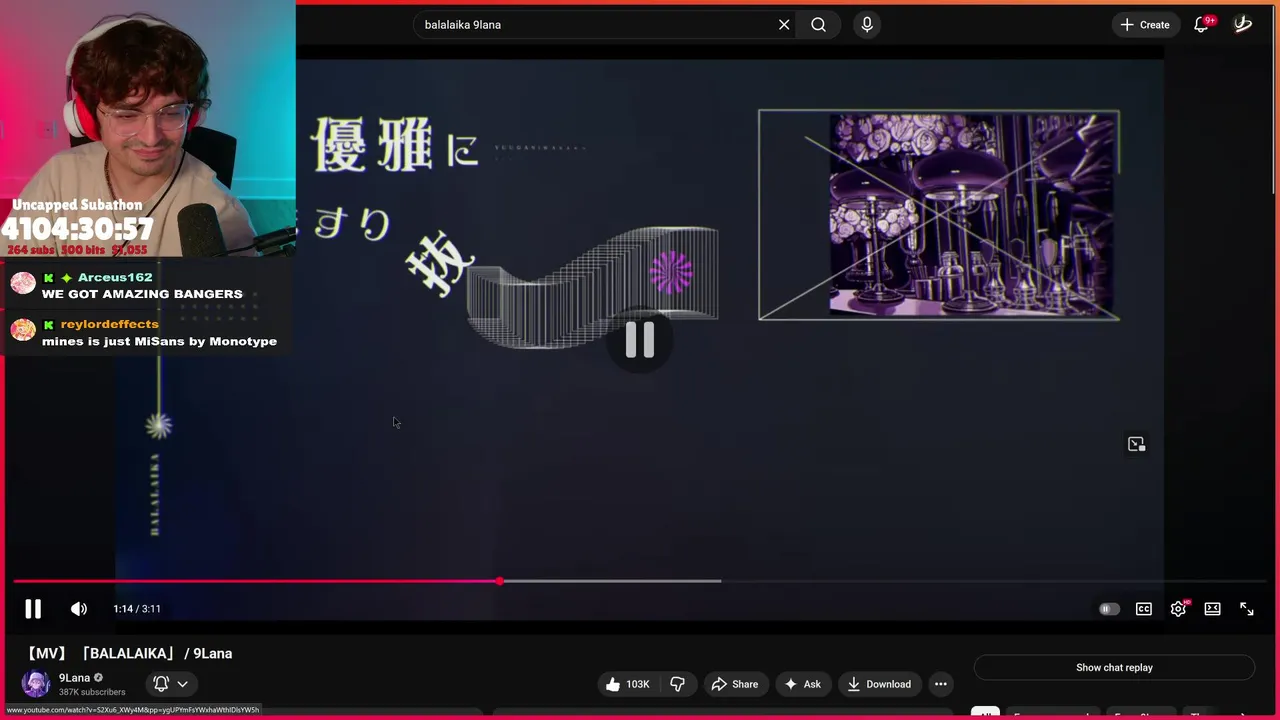
Task: Turn on closed captions with the CC button
Action: [x=1144, y=609]
